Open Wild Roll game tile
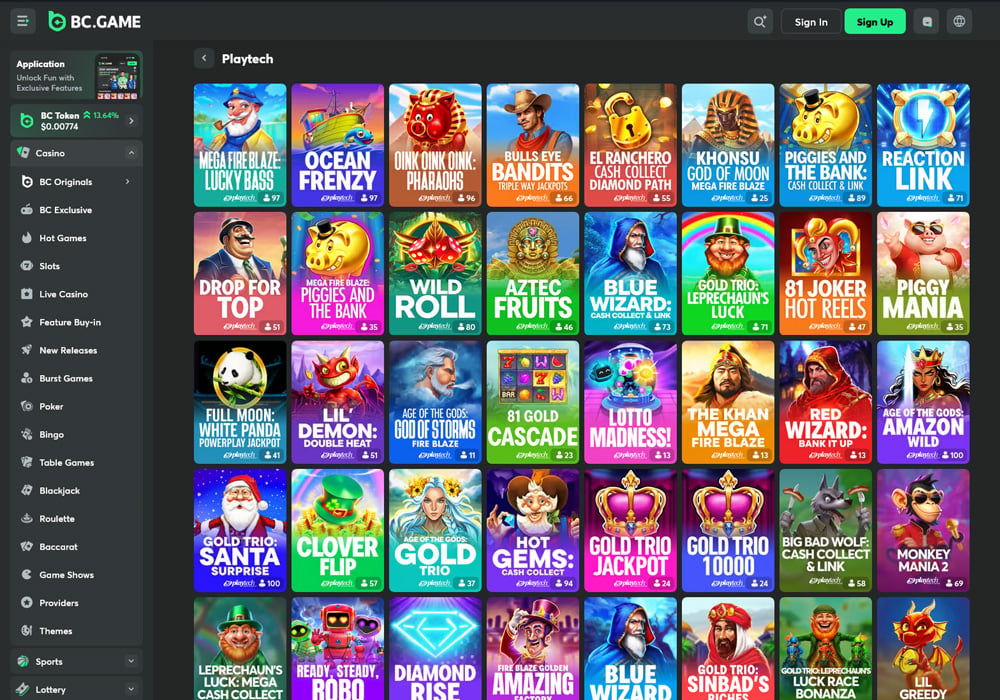This screenshot has width=1000, height=700. [435, 273]
